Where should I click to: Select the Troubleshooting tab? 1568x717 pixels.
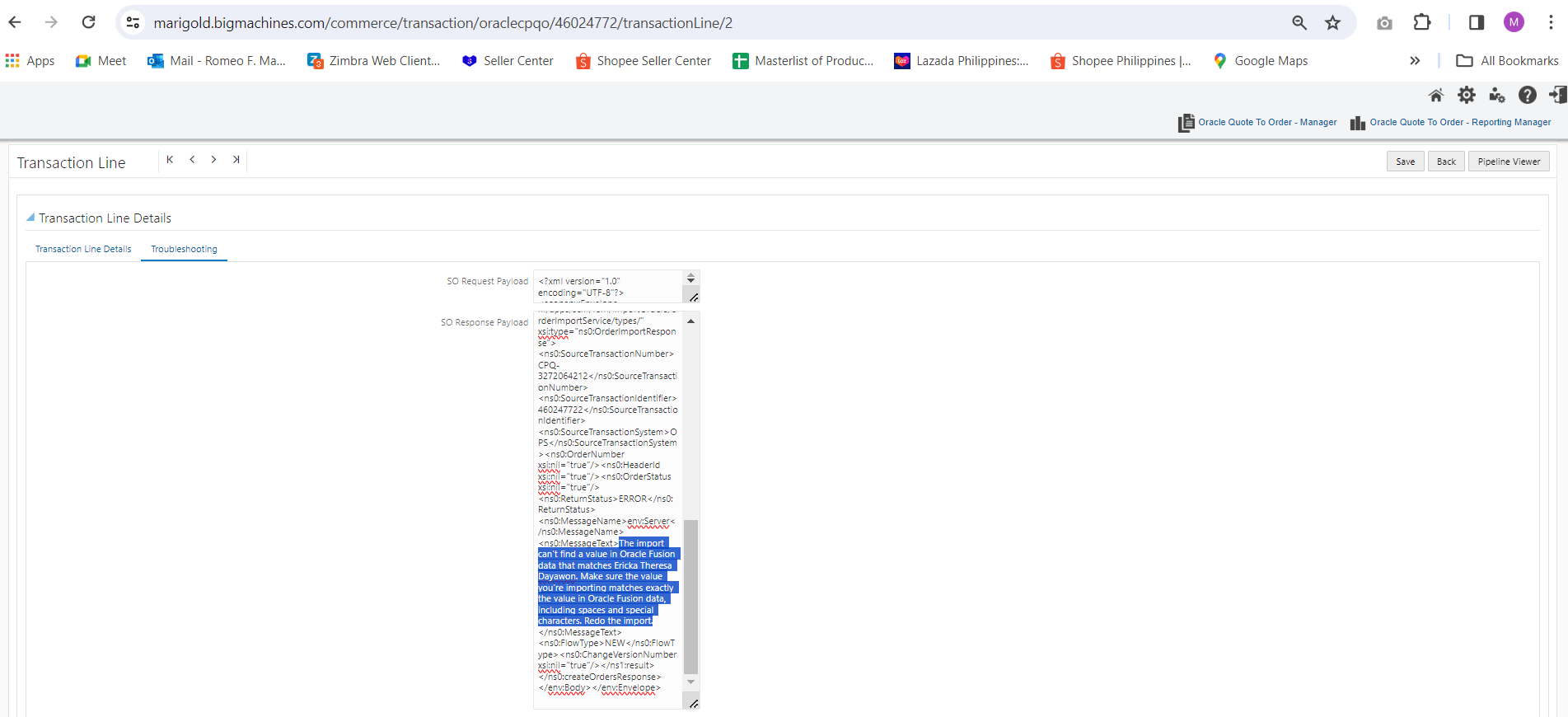[184, 249]
